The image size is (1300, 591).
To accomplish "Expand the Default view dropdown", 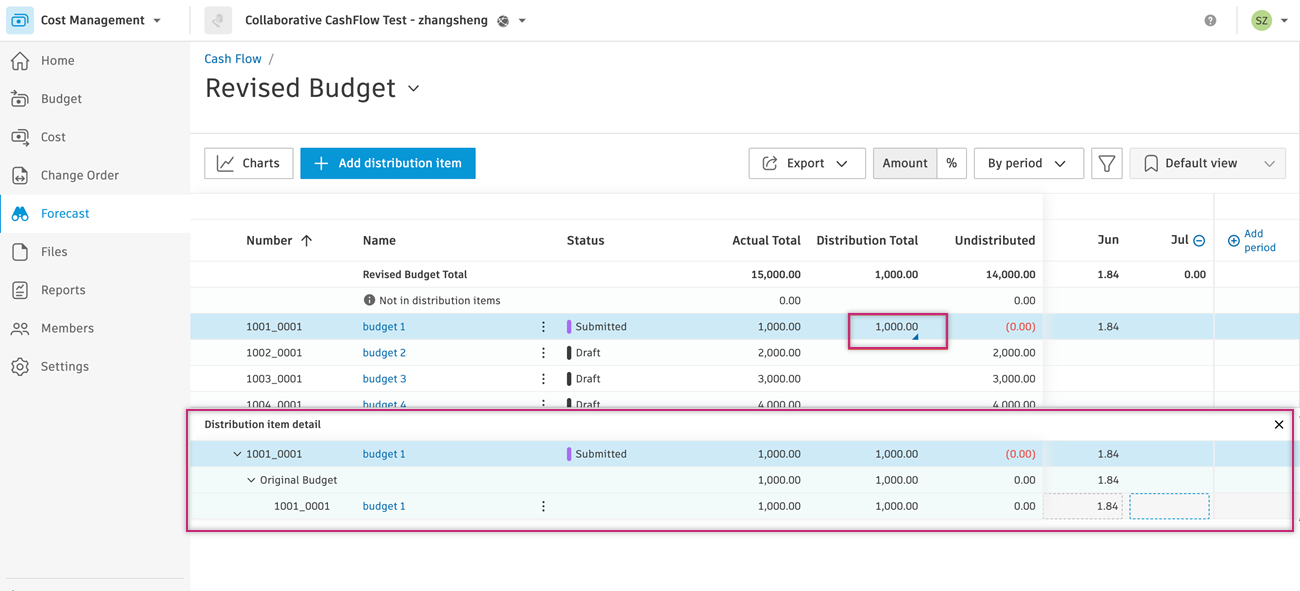I will tap(1207, 163).
